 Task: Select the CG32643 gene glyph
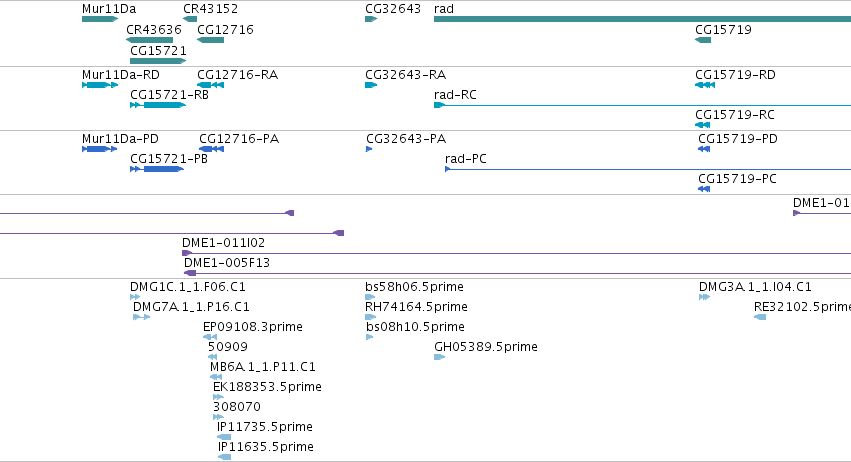point(371,19)
